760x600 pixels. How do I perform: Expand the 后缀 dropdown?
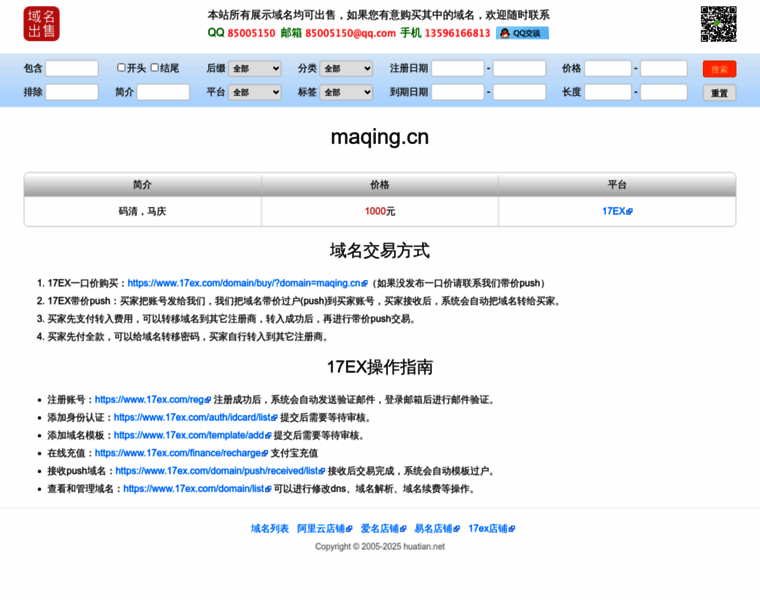pyautogui.click(x=254, y=69)
